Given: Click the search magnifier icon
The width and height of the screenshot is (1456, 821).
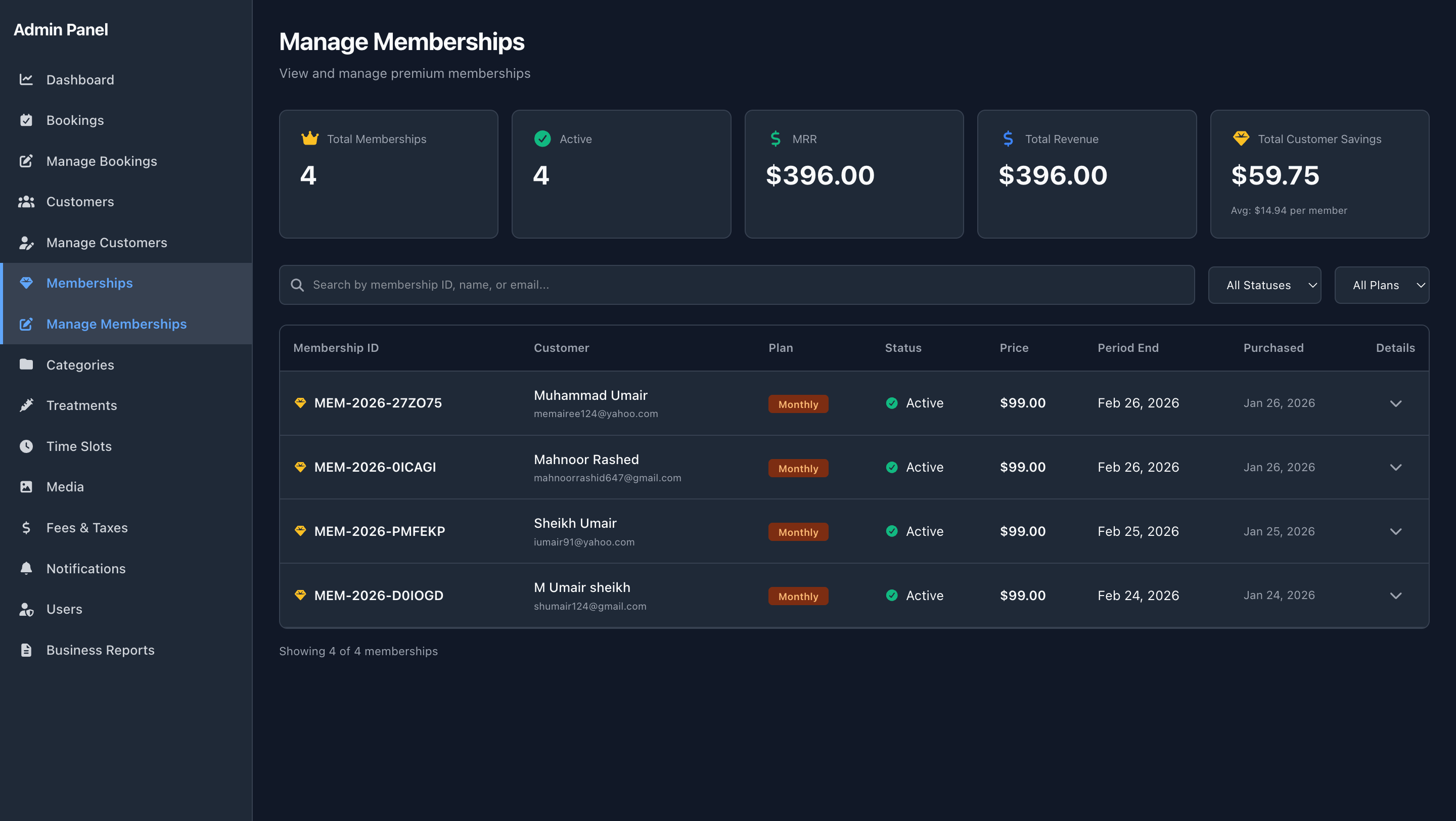Looking at the screenshot, I should [x=297, y=284].
